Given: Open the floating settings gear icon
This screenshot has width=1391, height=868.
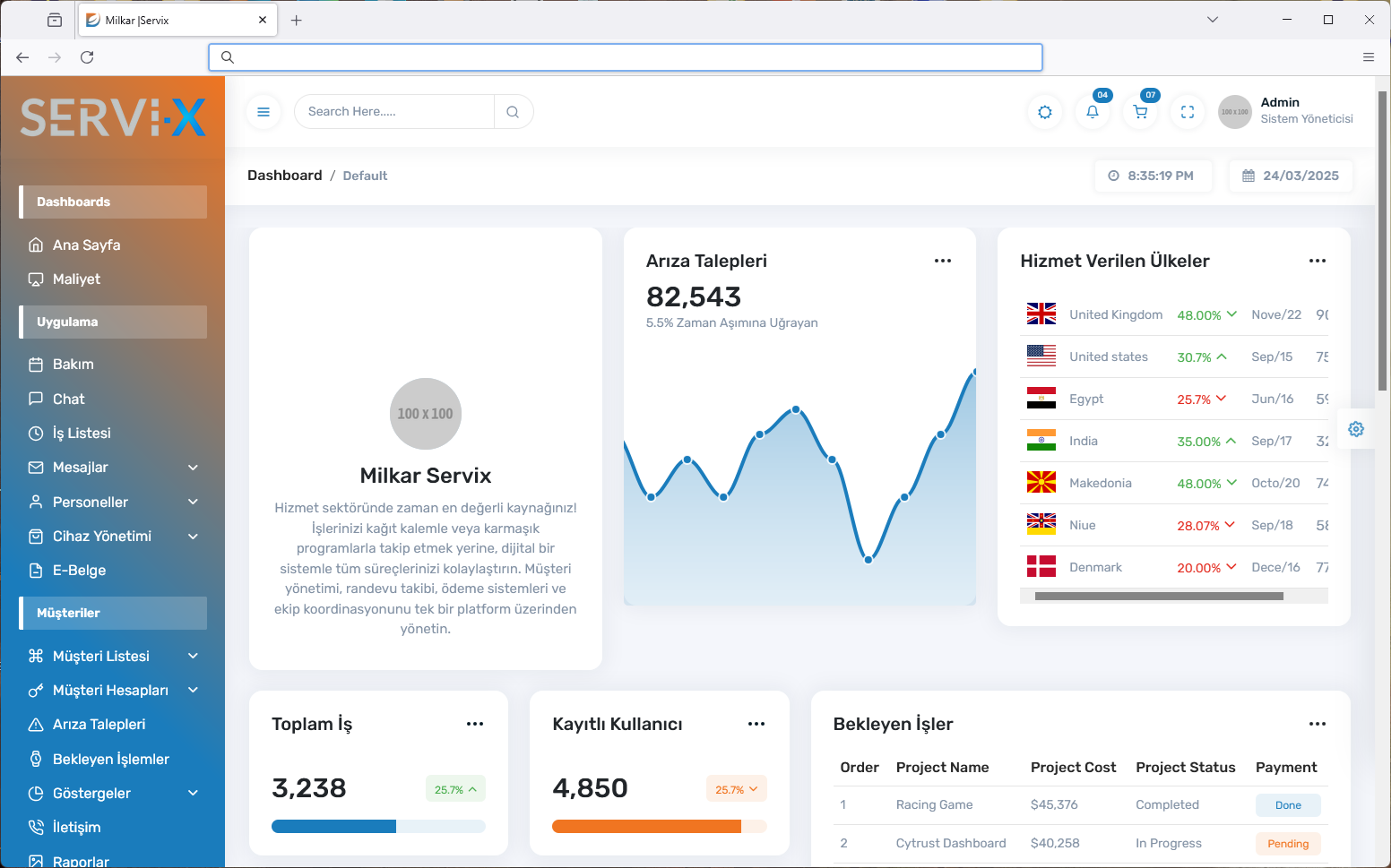Looking at the screenshot, I should [x=1356, y=429].
